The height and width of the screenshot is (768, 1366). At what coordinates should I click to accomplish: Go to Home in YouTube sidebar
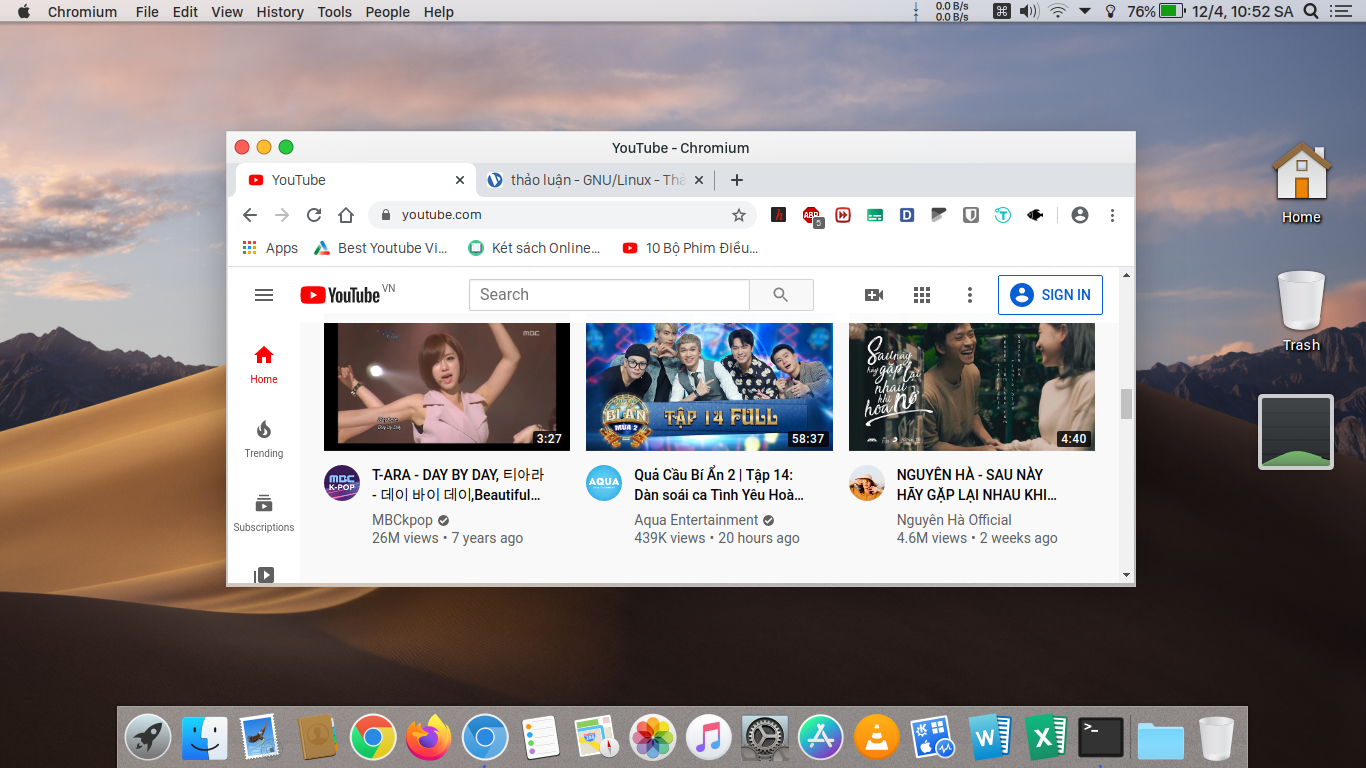pos(264,365)
